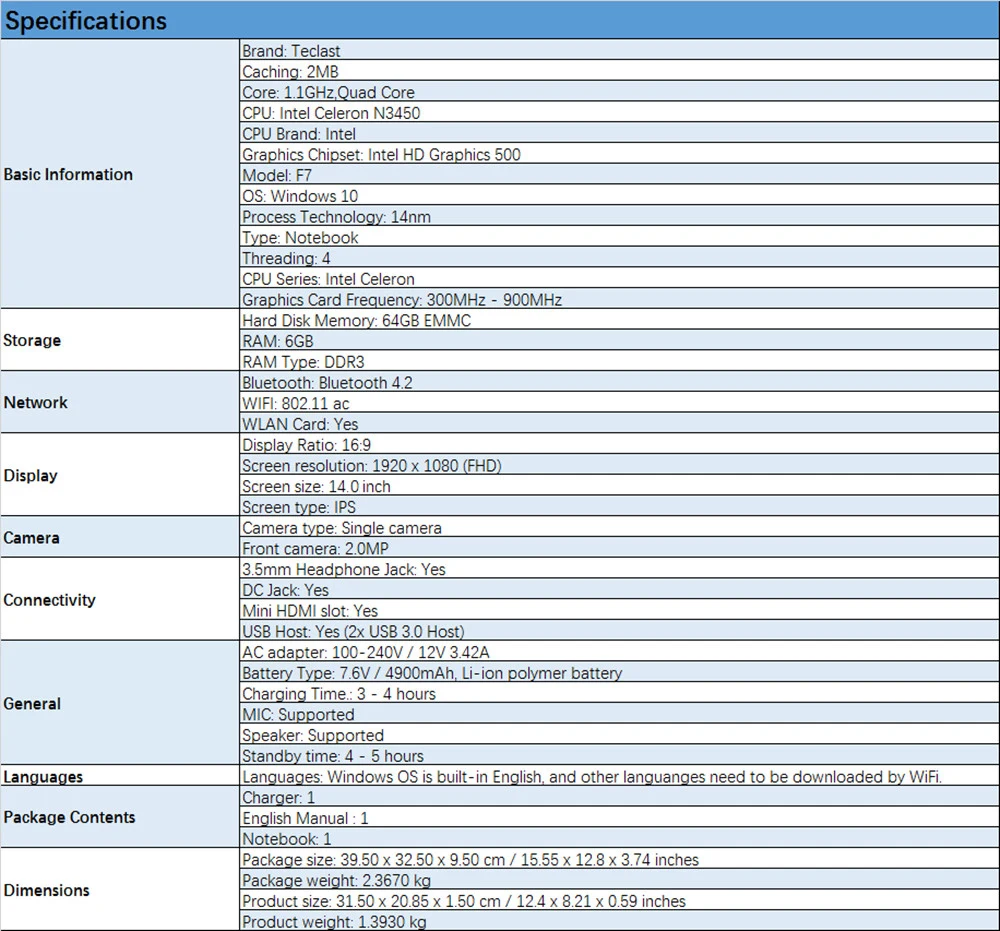Select 'CPU: Intel Celeron N3450' row
Screen dimensions: 1000x931
(619, 112)
